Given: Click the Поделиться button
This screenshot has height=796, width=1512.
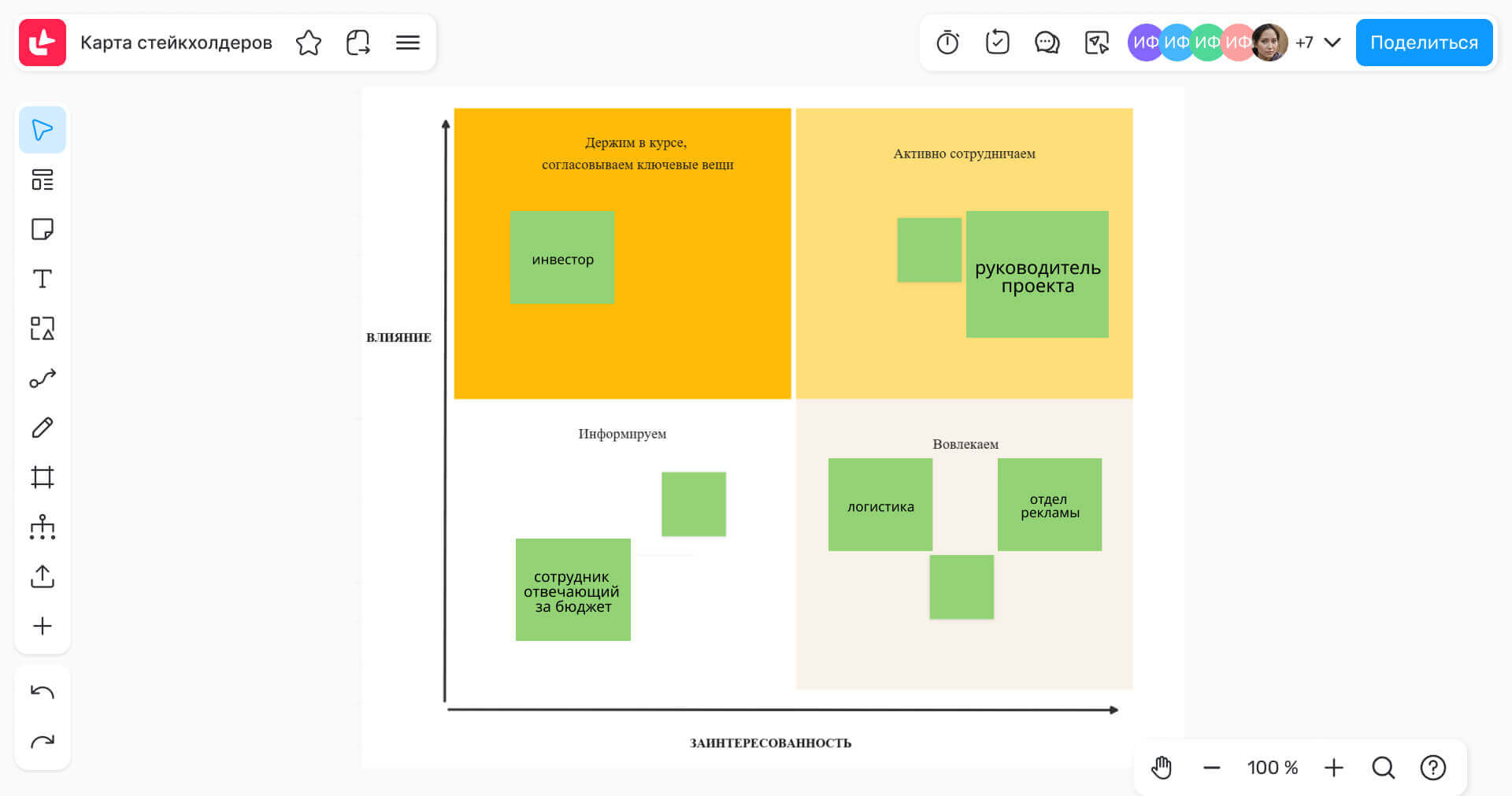Looking at the screenshot, I should click(x=1424, y=43).
